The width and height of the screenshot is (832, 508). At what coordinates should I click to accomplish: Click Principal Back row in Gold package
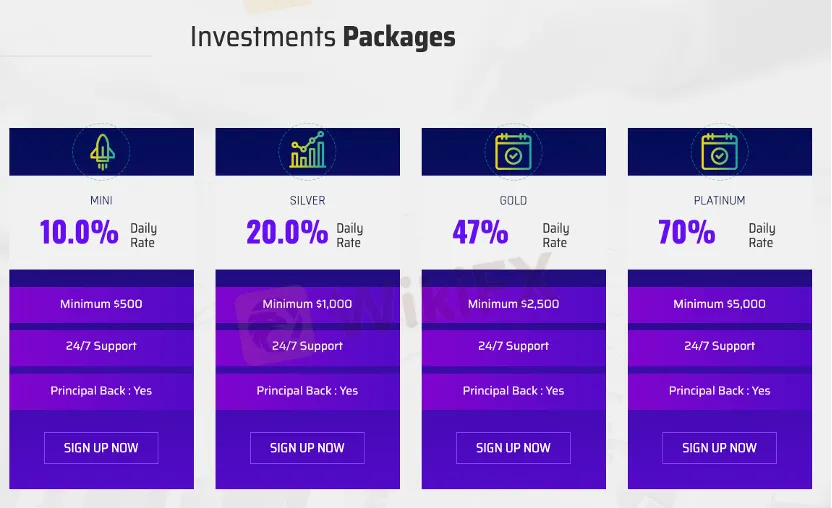coord(513,391)
